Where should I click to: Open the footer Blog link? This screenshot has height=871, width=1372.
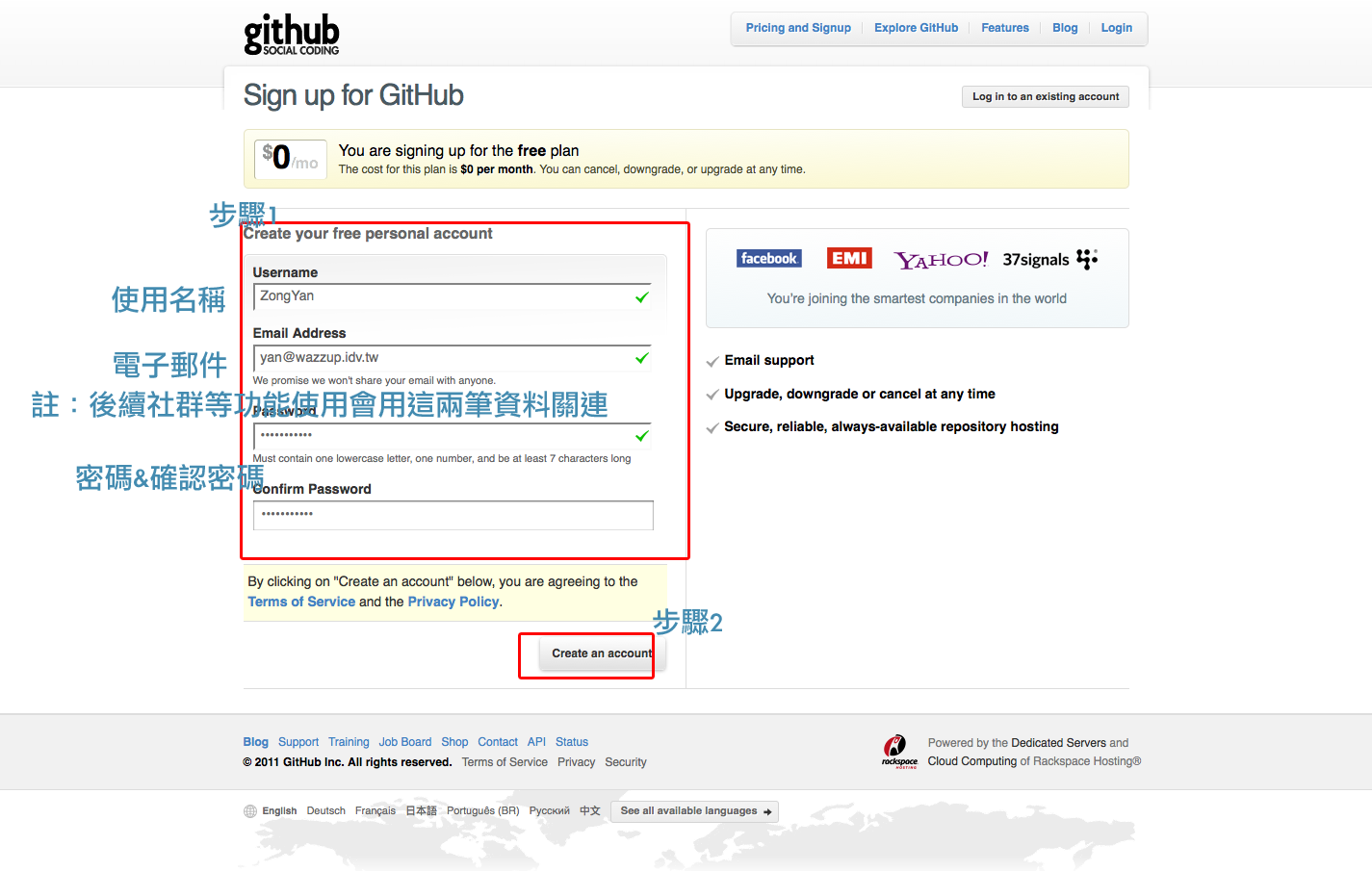[x=256, y=742]
